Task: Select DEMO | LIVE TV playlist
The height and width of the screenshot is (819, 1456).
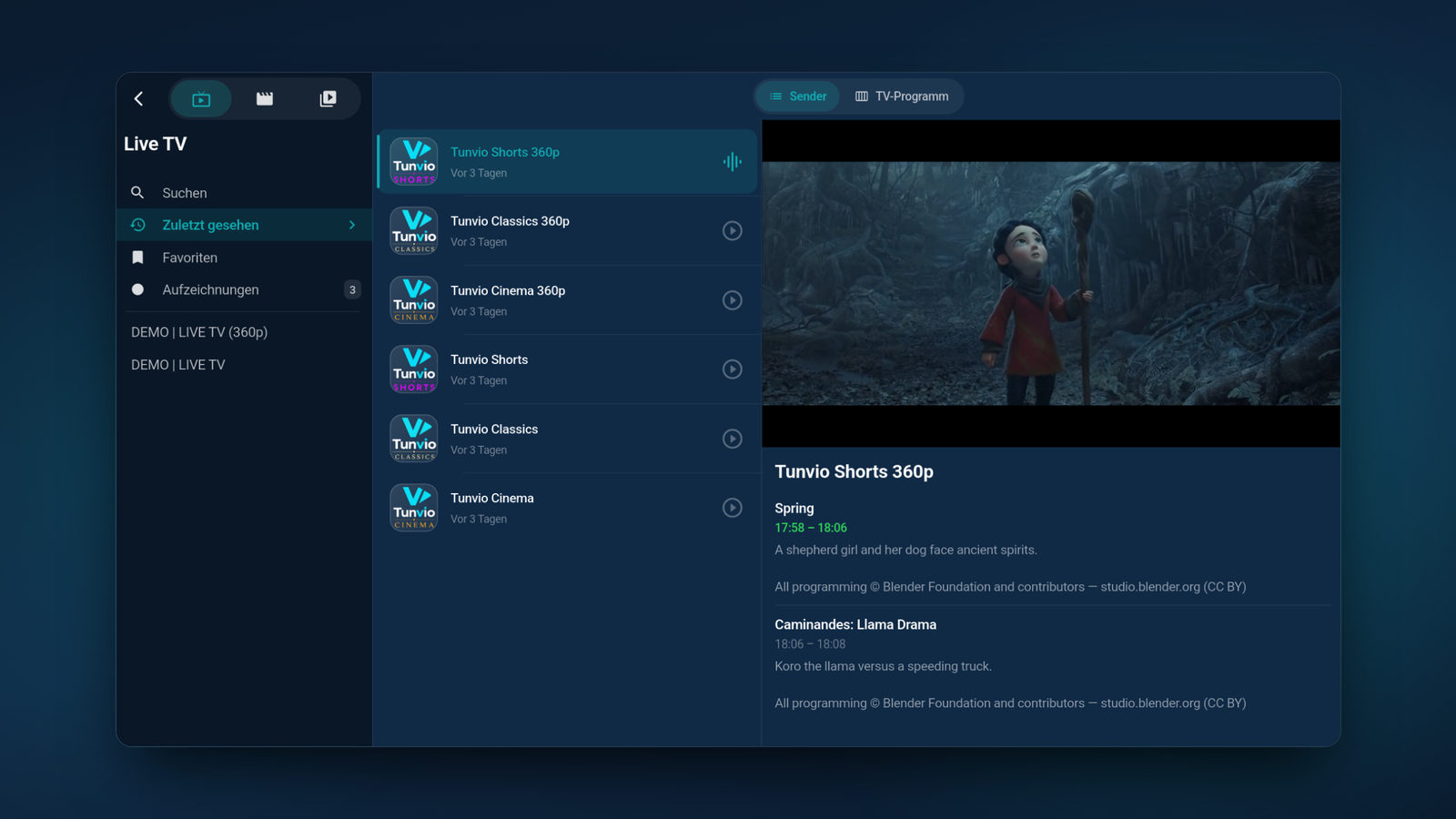Action: [x=178, y=365]
